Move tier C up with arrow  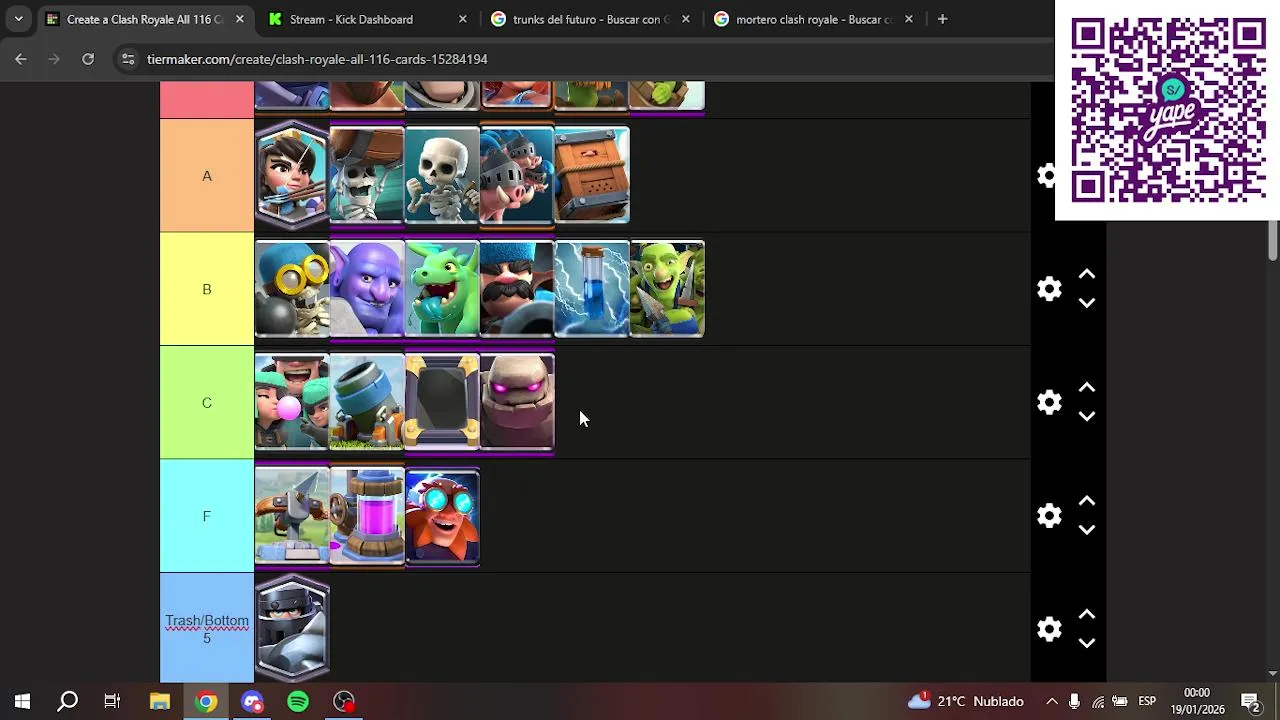[1087, 388]
